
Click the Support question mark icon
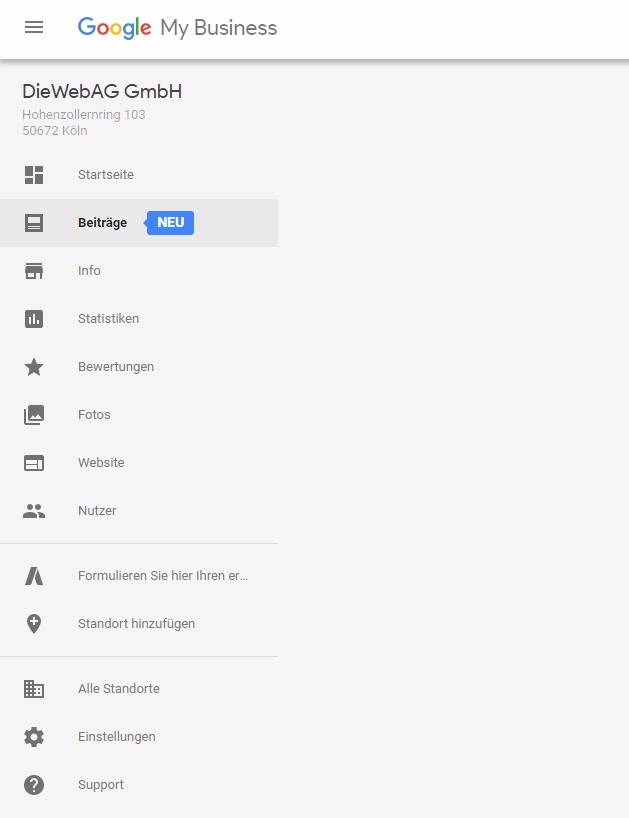pyautogui.click(x=34, y=785)
